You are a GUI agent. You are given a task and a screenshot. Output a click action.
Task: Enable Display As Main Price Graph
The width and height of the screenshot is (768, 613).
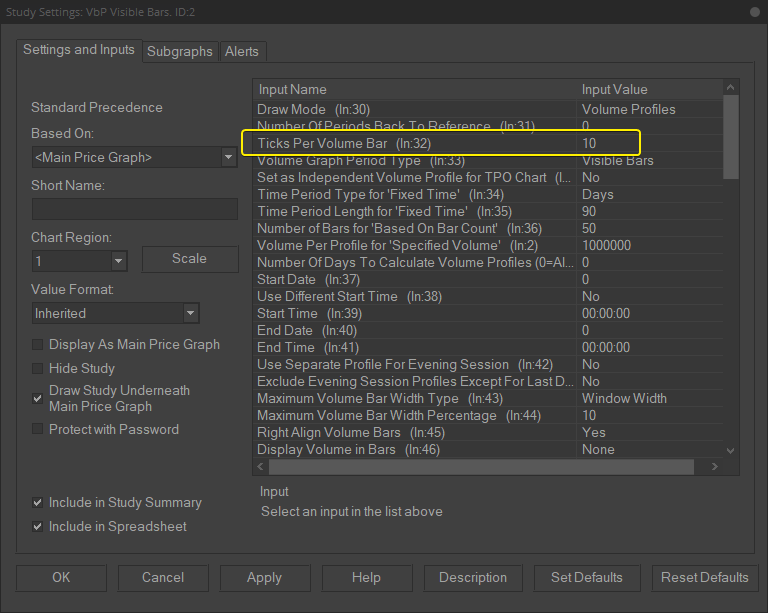tap(38, 344)
